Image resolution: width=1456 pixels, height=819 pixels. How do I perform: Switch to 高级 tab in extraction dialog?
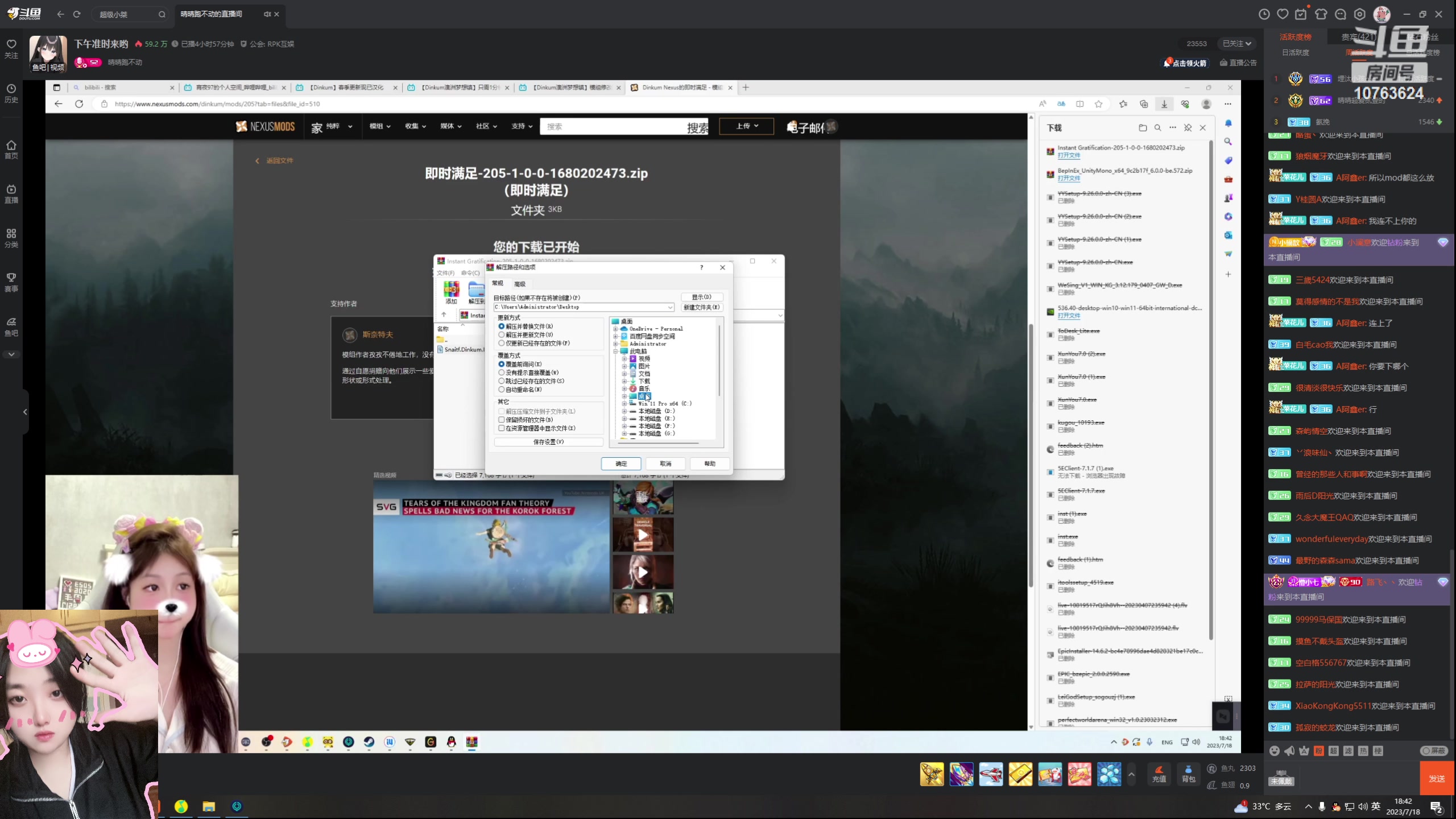520,284
